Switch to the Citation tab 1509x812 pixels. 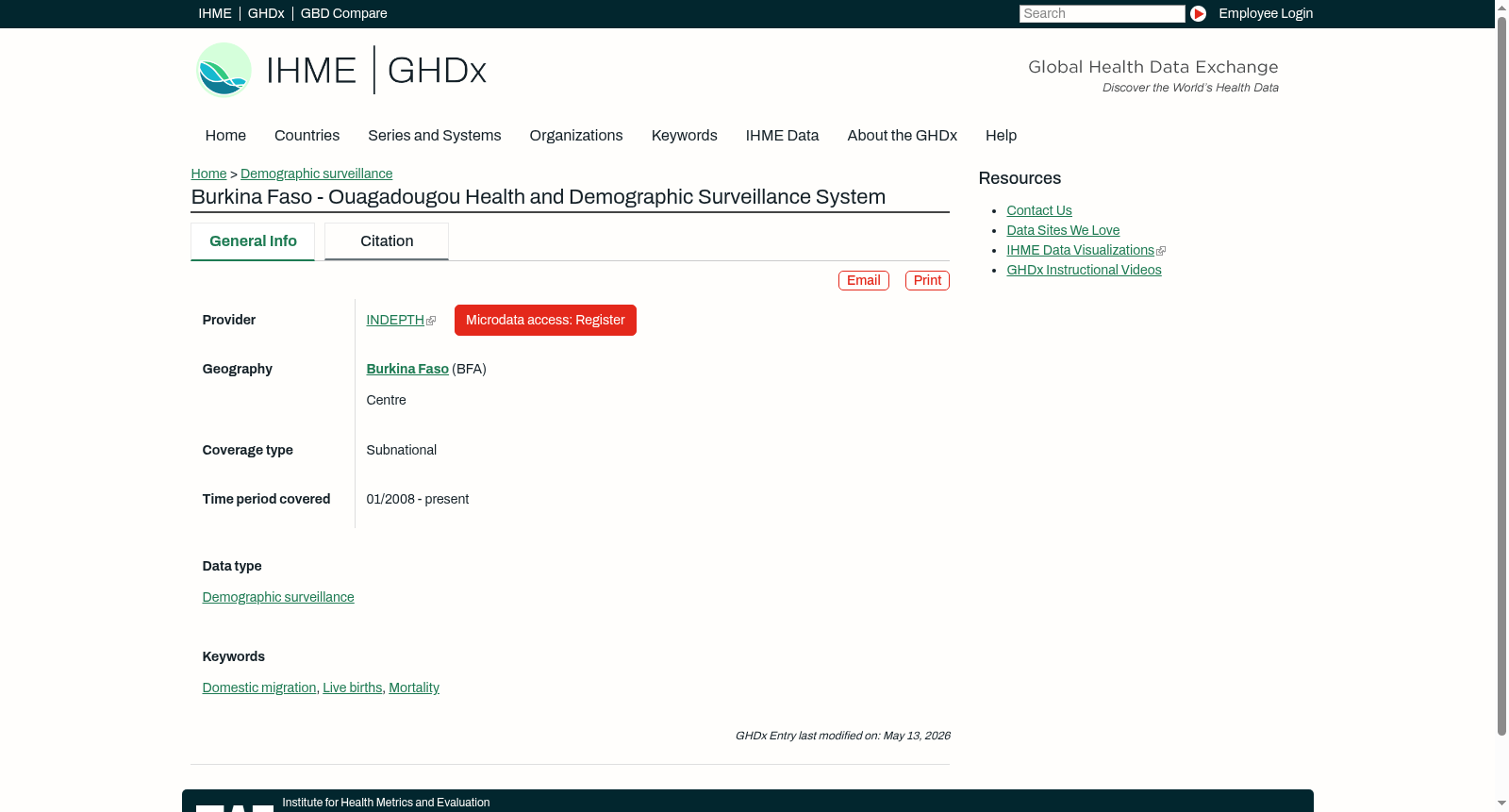click(387, 241)
